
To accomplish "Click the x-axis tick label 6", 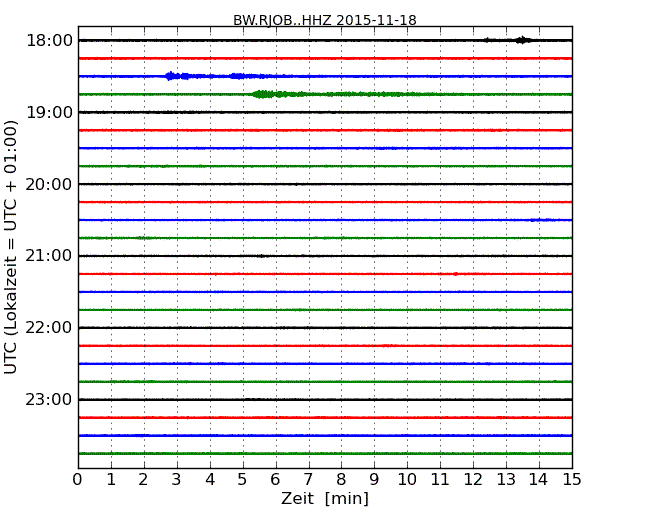I will (x=275, y=480).
